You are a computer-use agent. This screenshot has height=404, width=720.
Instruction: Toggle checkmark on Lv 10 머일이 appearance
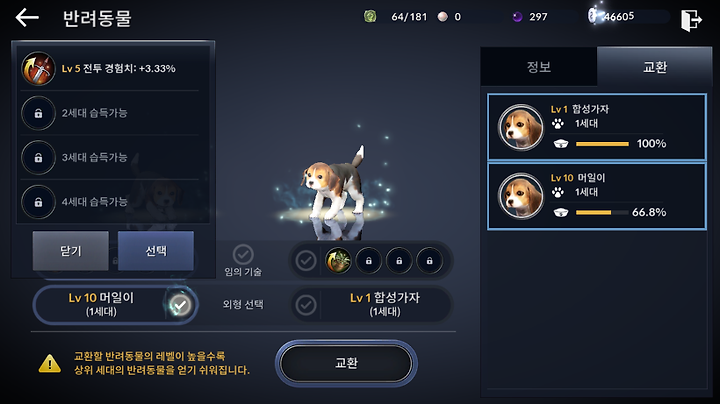[180, 305]
